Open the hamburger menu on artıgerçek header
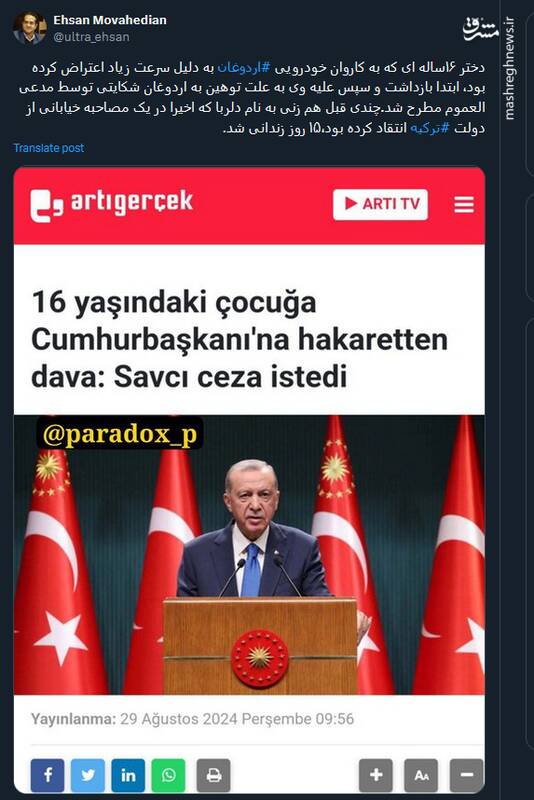The height and width of the screenshot is (800, 534). [x=464, y=205]
